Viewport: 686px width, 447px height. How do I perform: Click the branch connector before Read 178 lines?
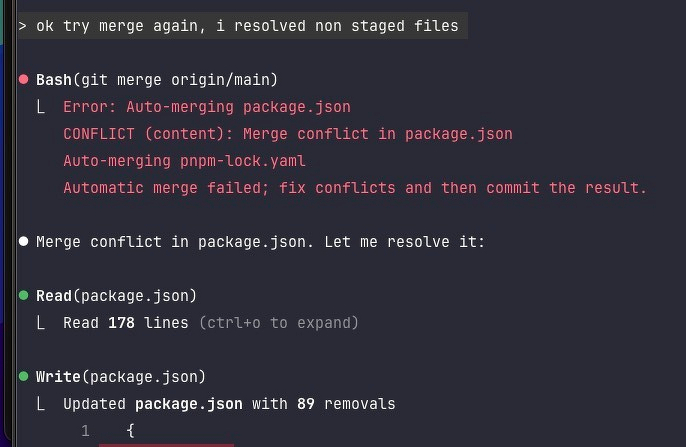(x=42, y=323)
